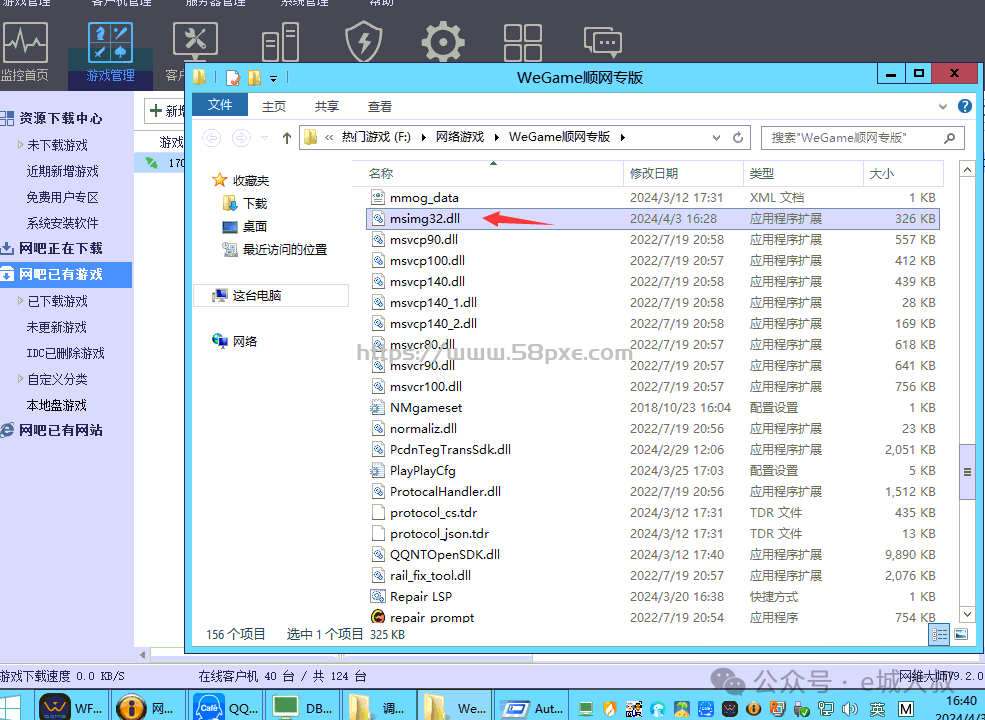Open the chat bubbles message toolbar icon
The width and height of the screenshot is (985, 720).
coord(603,42)
